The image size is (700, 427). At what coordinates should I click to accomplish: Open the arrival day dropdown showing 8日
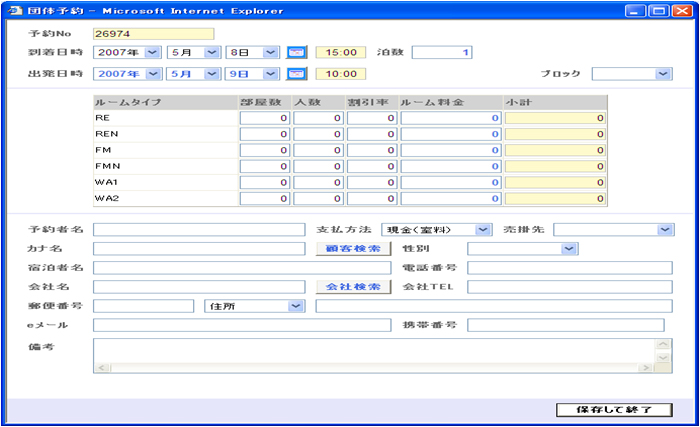click(253, 52)
